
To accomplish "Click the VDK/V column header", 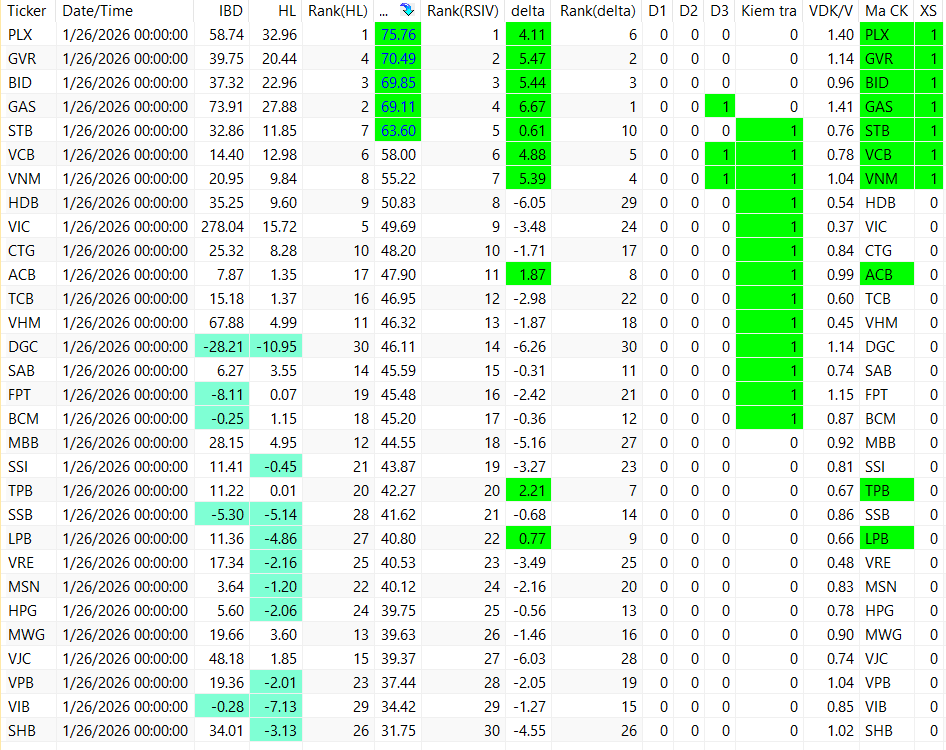I will (x=831, y=11).
